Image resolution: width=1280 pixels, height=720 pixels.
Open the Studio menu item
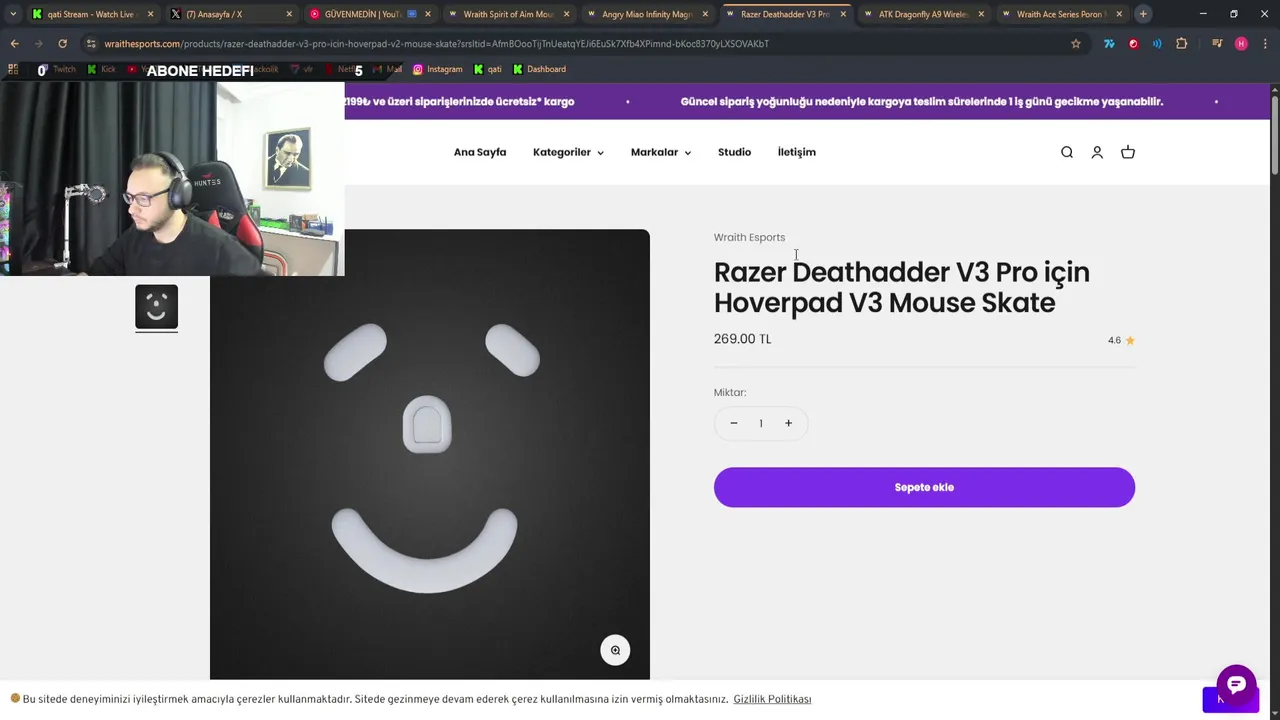734,152
